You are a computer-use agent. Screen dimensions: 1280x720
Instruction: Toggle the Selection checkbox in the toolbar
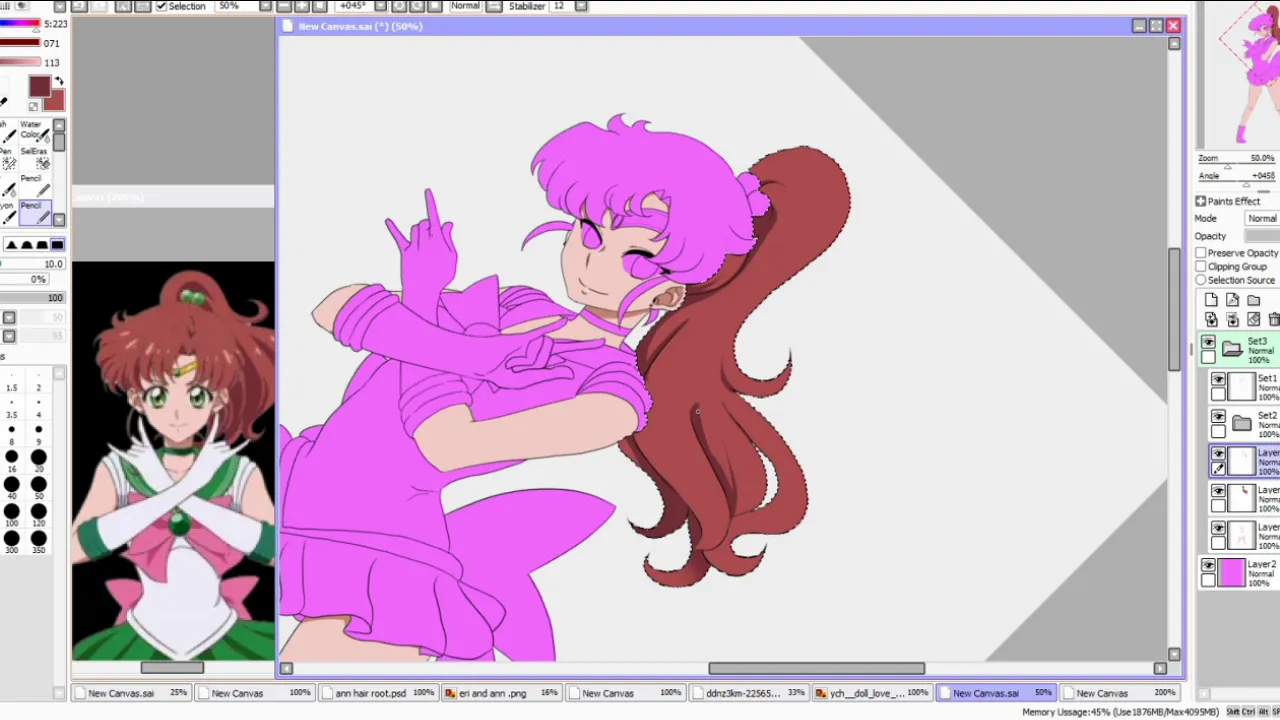[162, 6]
